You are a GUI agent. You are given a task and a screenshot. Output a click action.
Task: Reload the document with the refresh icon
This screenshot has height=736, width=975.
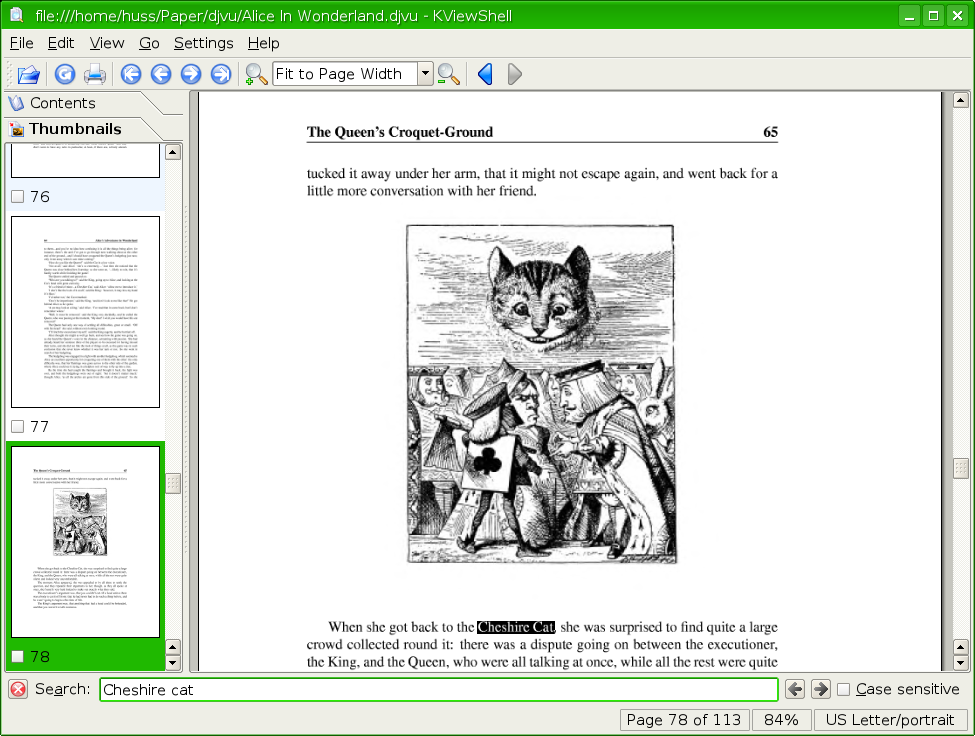pos(65,75)
